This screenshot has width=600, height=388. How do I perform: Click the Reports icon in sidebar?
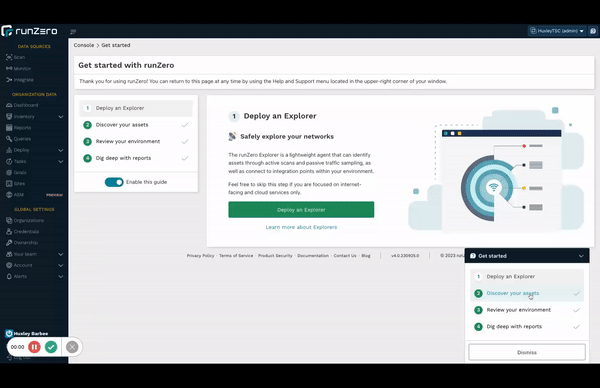click(9, 127)
